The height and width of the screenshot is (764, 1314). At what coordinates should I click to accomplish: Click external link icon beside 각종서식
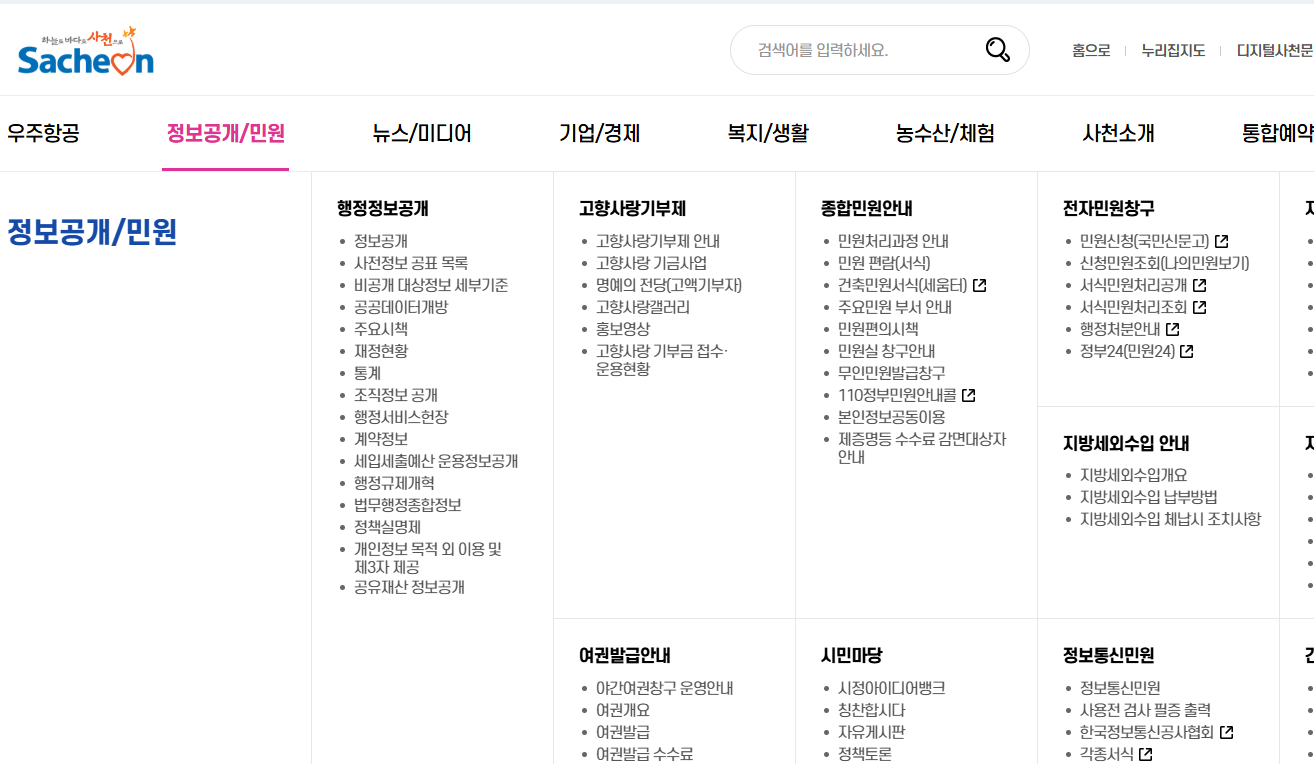pos(1145,754)
